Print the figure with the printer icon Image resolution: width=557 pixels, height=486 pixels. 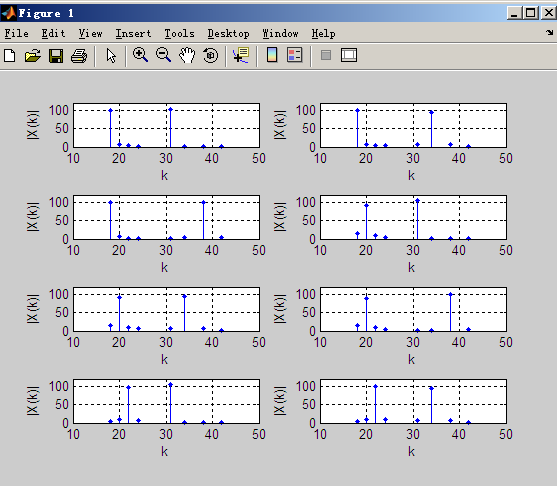click(79, 56)
